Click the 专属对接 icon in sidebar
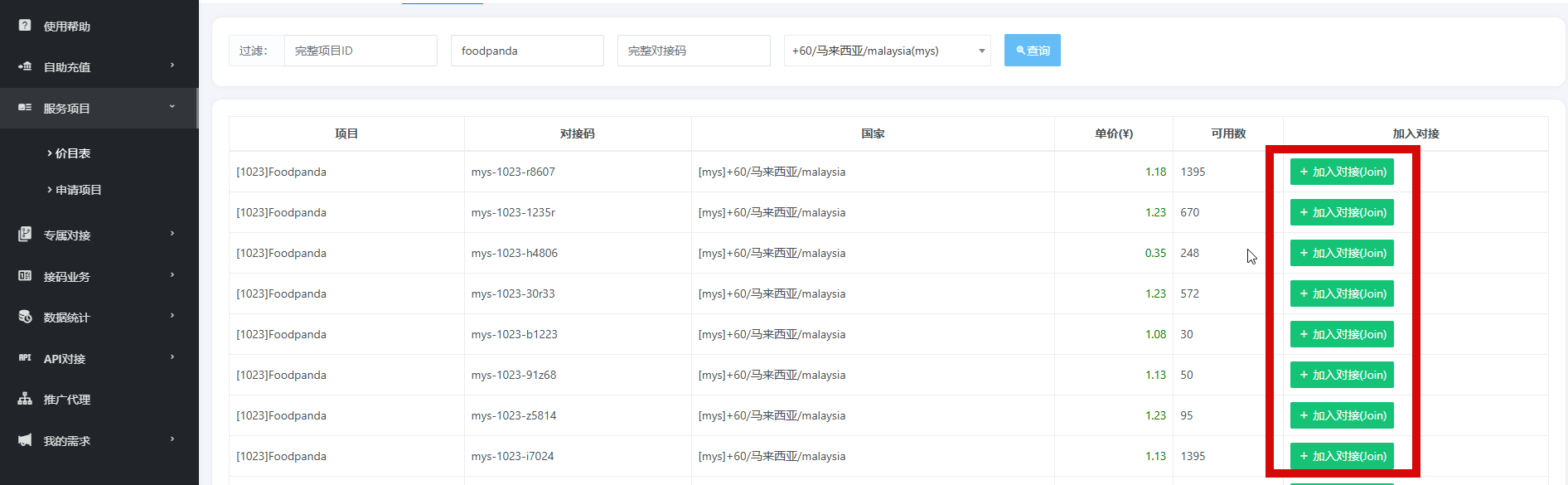Image resolution: width=1568 pixels, height=485 pixels. [25, 235]
